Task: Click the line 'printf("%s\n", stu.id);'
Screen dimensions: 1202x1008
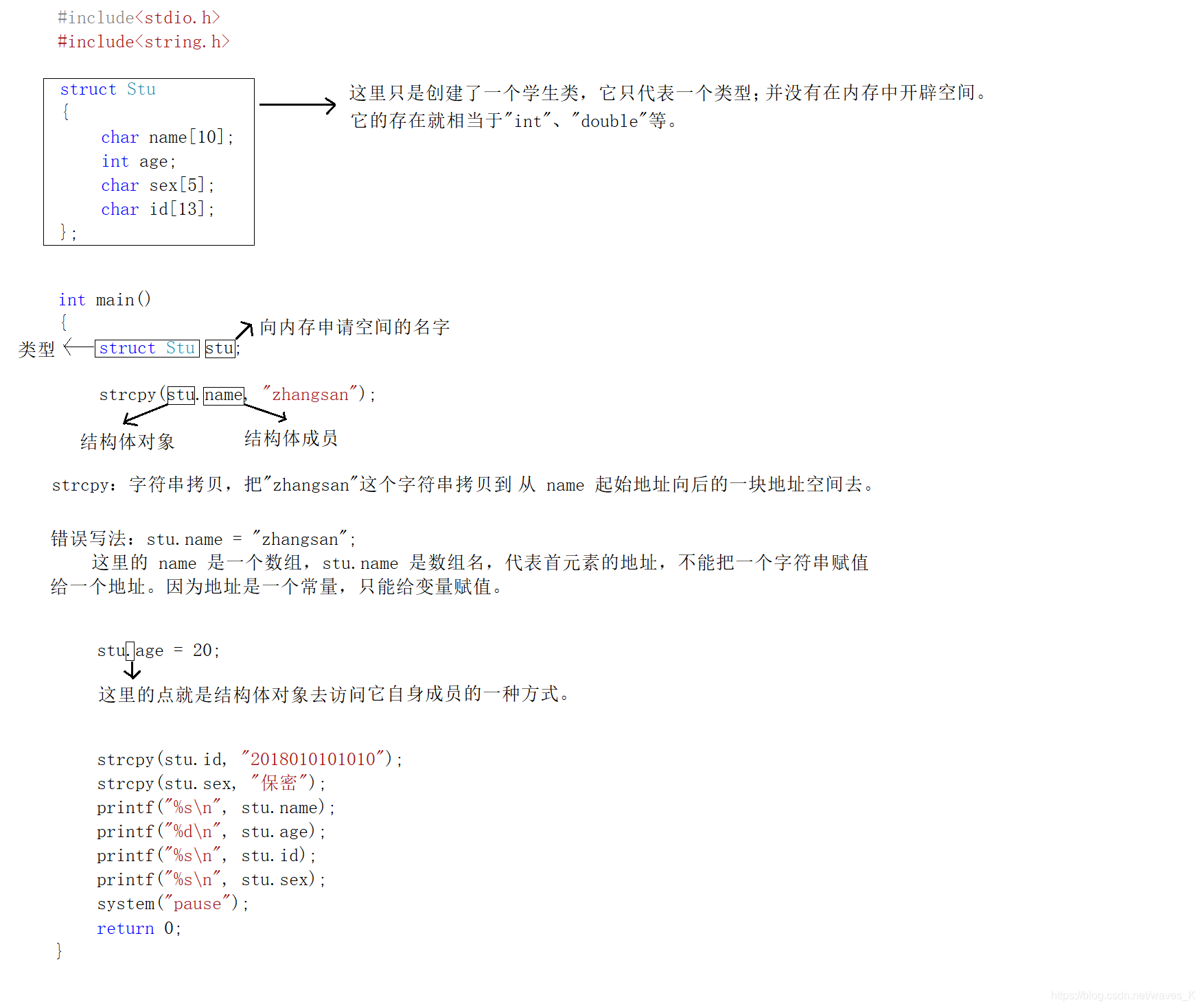Action: [x=207, y=856]
